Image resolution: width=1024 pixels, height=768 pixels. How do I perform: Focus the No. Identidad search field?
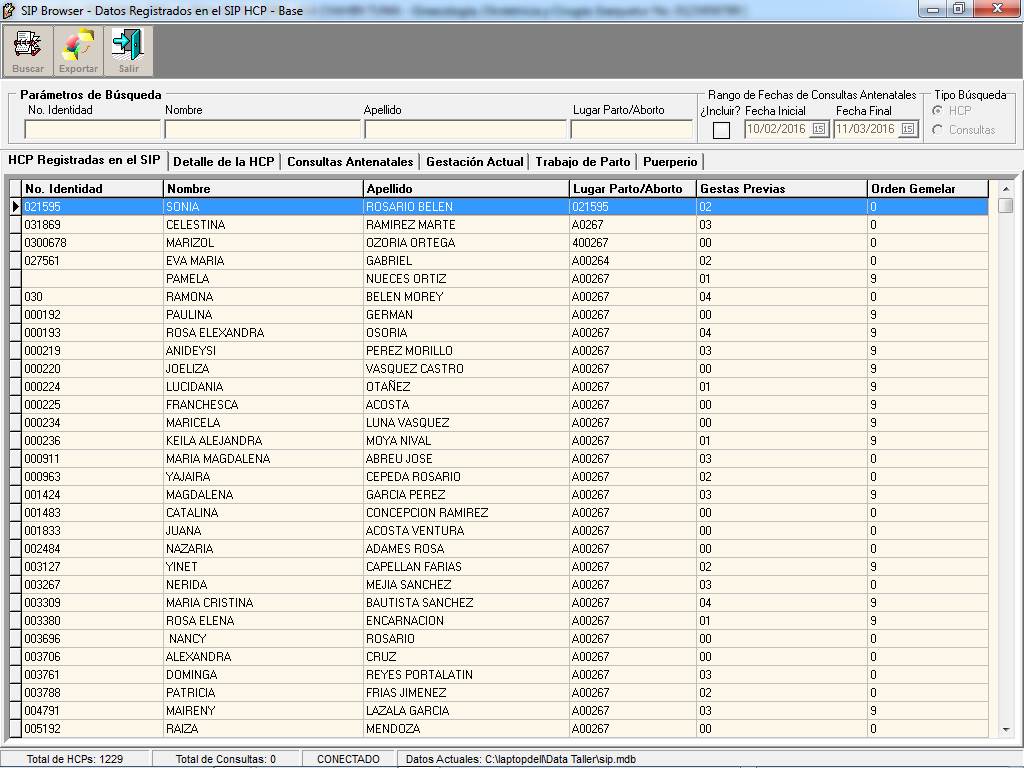(92, 129)
